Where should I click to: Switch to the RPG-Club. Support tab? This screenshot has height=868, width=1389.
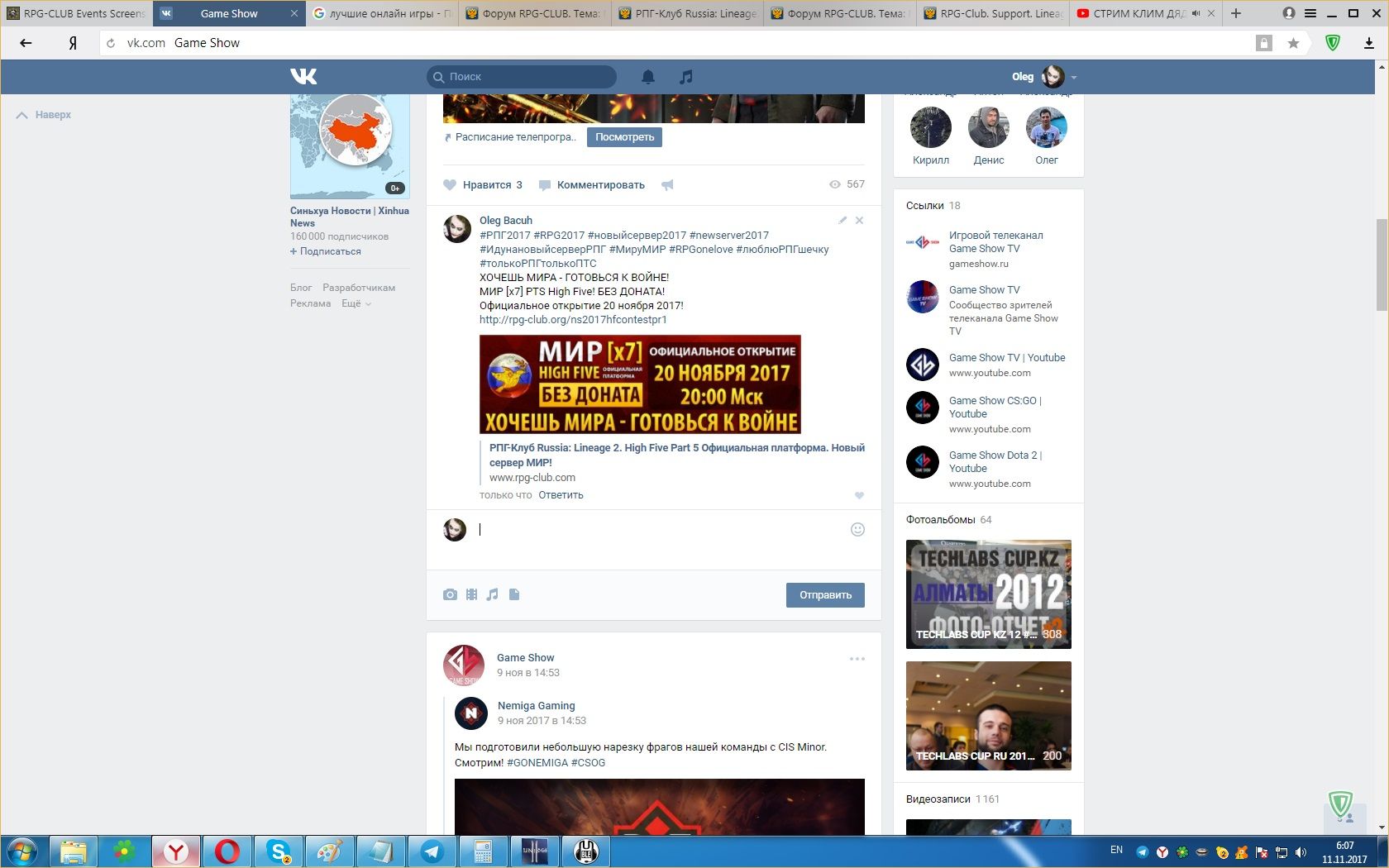(993, 13)
